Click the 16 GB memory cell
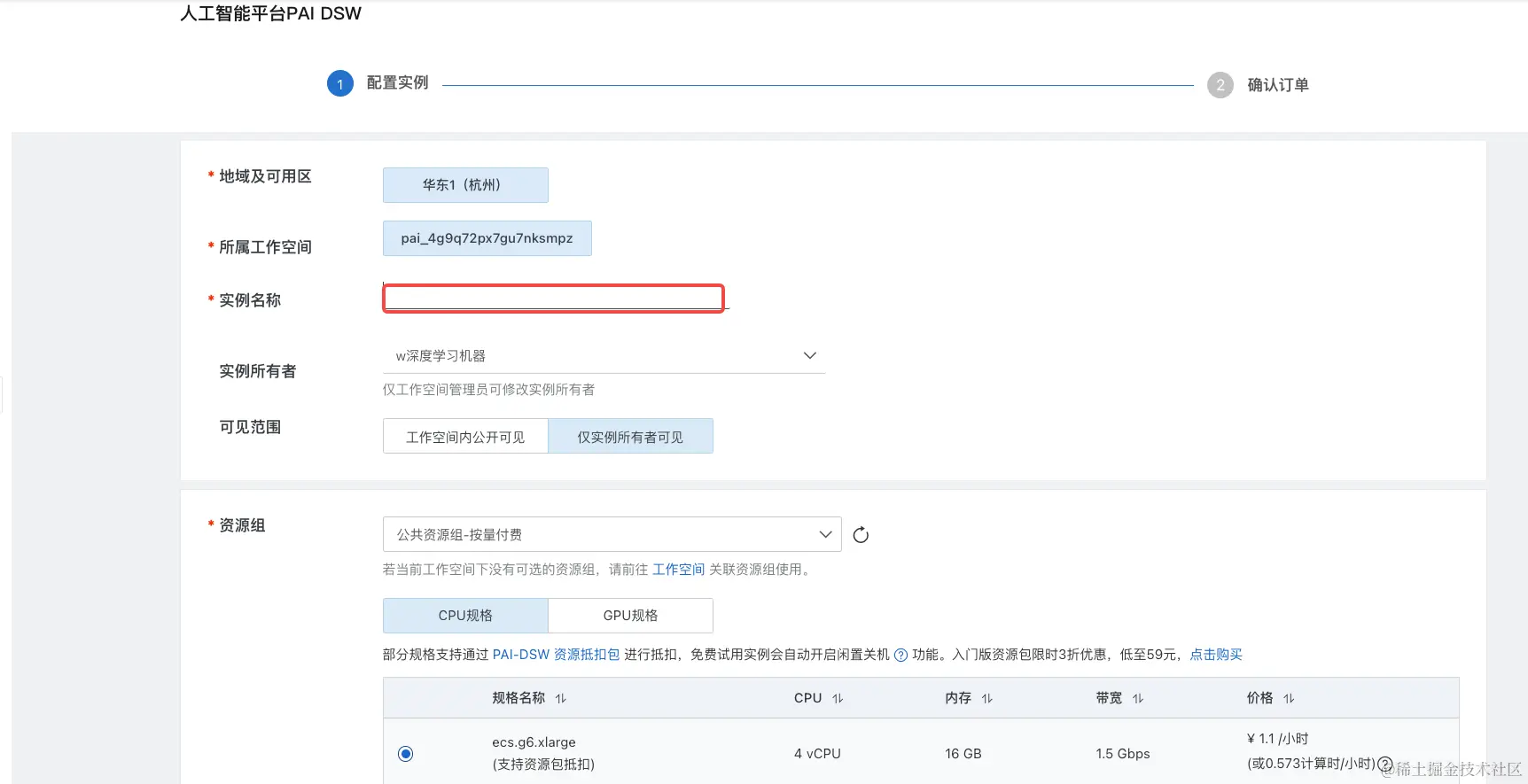Screen dimensions: 1528x784 (x=963, y=754)
